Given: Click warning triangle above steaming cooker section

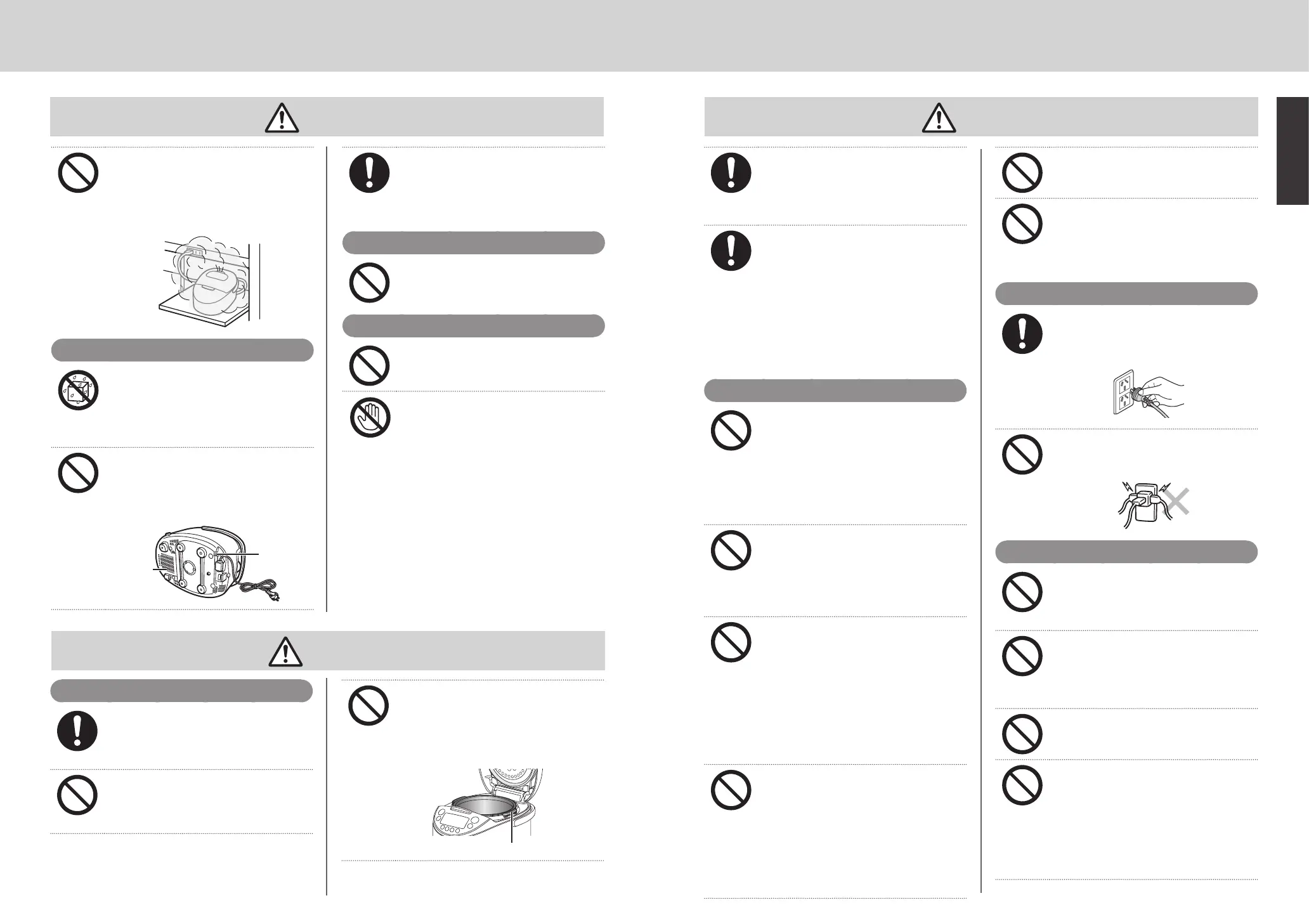Looking at the screenshot, I should click(282, 117).
